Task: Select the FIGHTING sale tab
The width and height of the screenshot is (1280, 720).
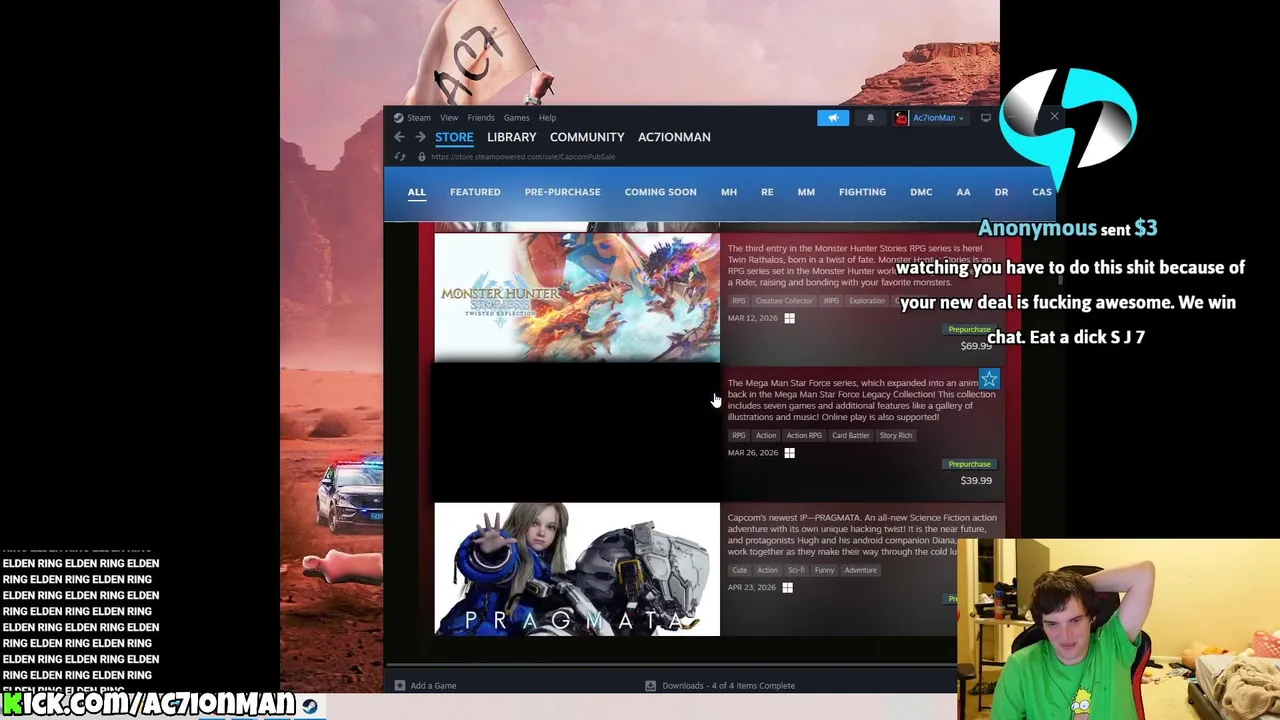Action: (862, 192)
